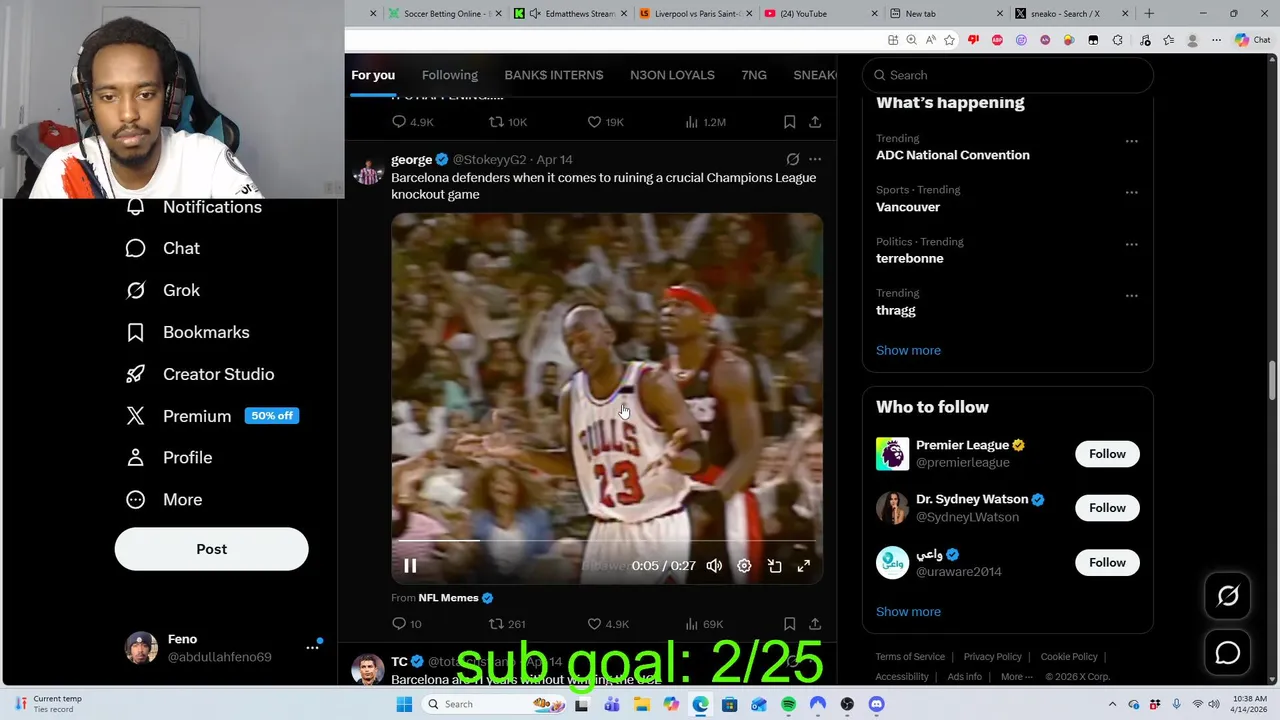Pause the video in george's post
Image resolution: width=1280 pixels, height=720 pixels.
pos(410,566)
